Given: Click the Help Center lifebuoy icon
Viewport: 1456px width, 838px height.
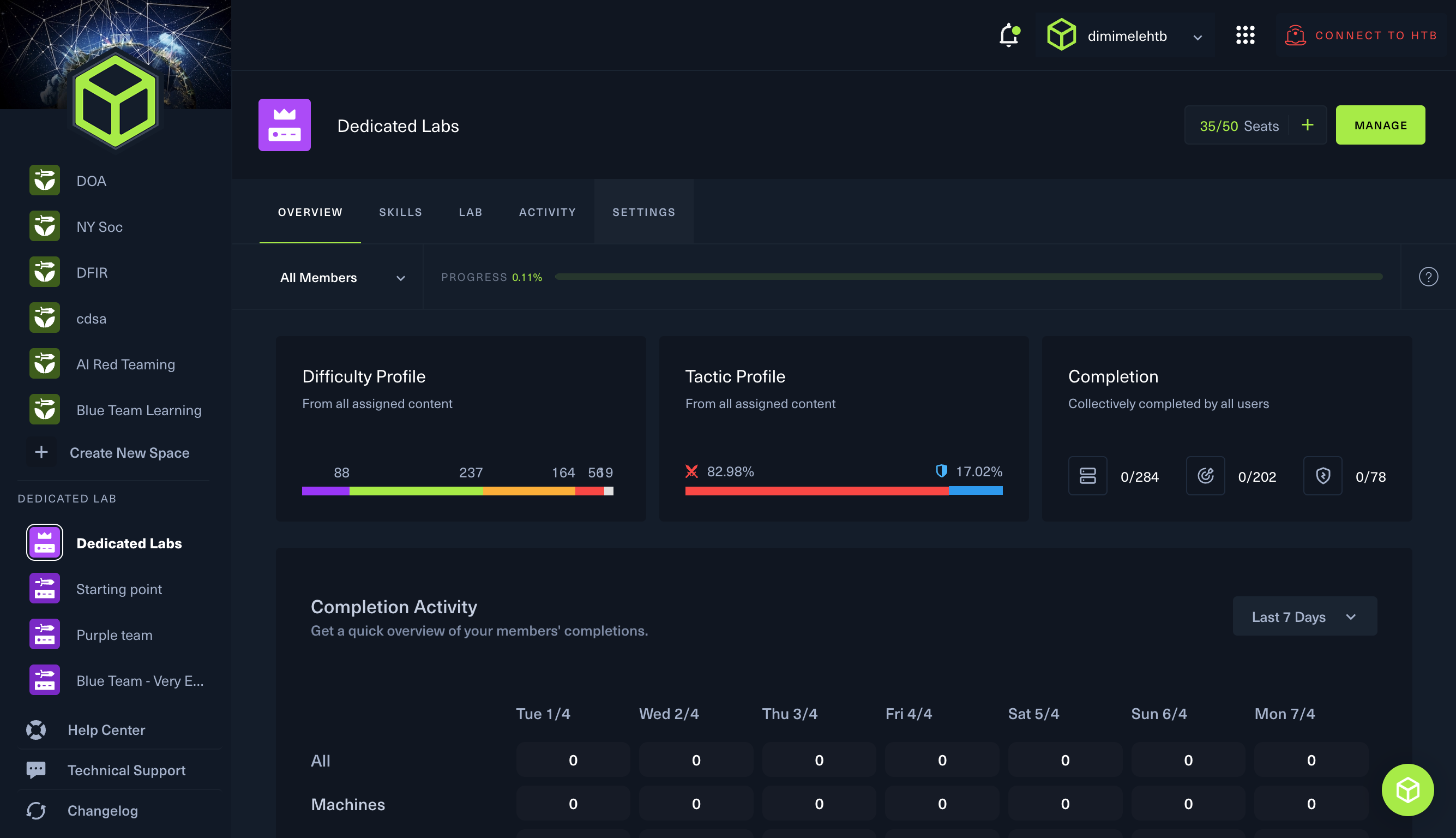Looking at the screenshot, I should tap(35, 730).
